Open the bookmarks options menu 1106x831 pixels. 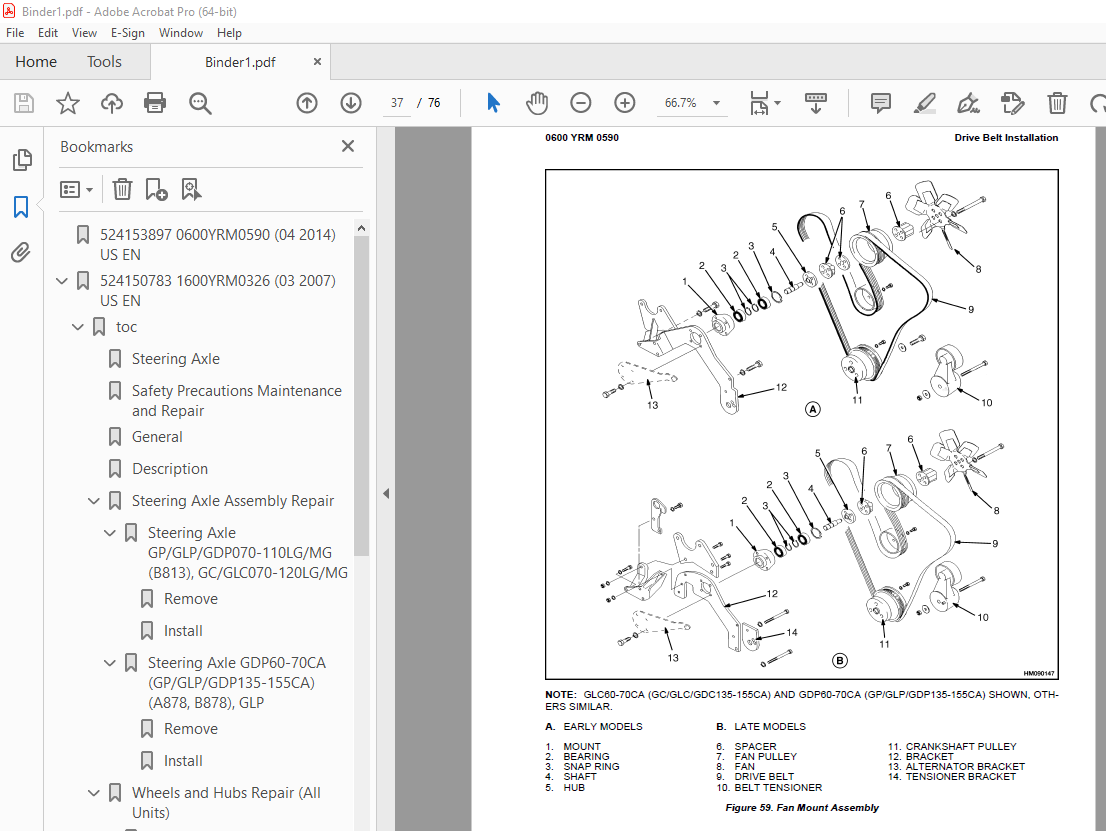pos(76,189)
